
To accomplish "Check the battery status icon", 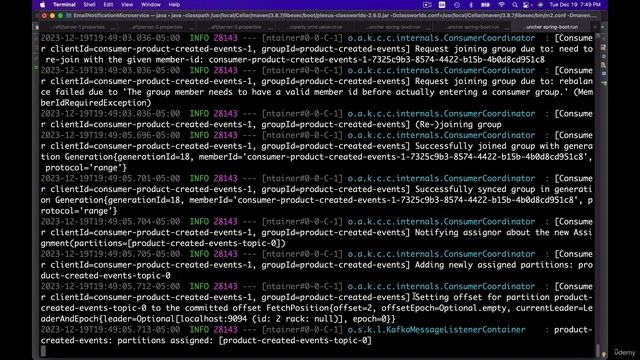I will [485, 5].
